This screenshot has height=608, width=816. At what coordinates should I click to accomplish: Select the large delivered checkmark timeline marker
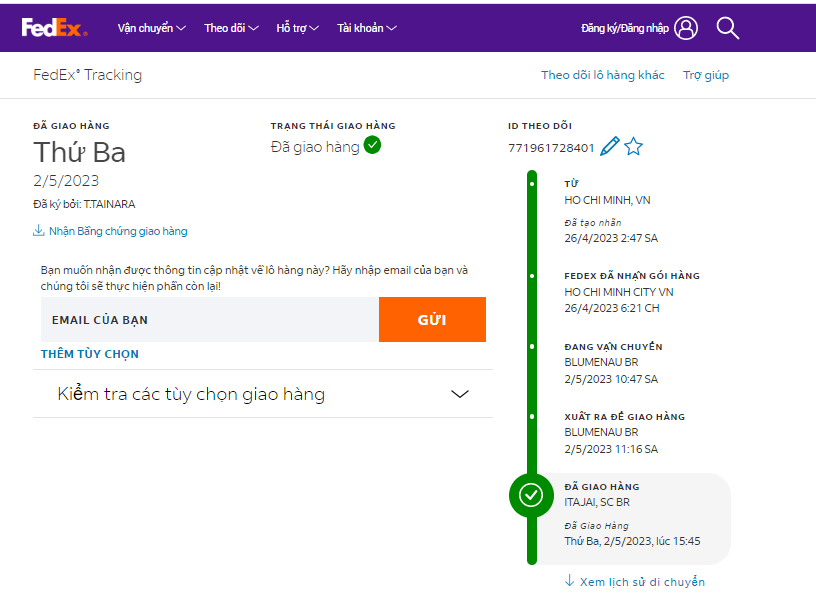click(532, 494)
